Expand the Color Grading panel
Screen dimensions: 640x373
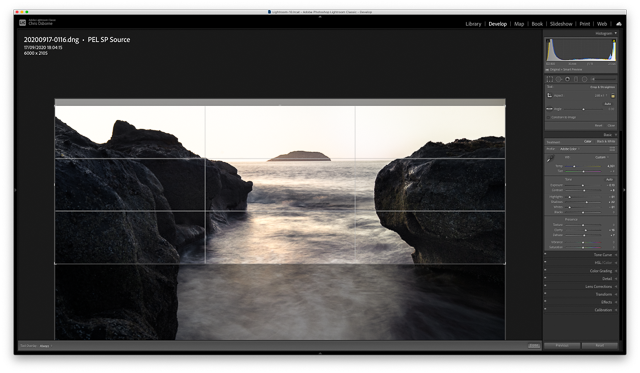[616, 271]
